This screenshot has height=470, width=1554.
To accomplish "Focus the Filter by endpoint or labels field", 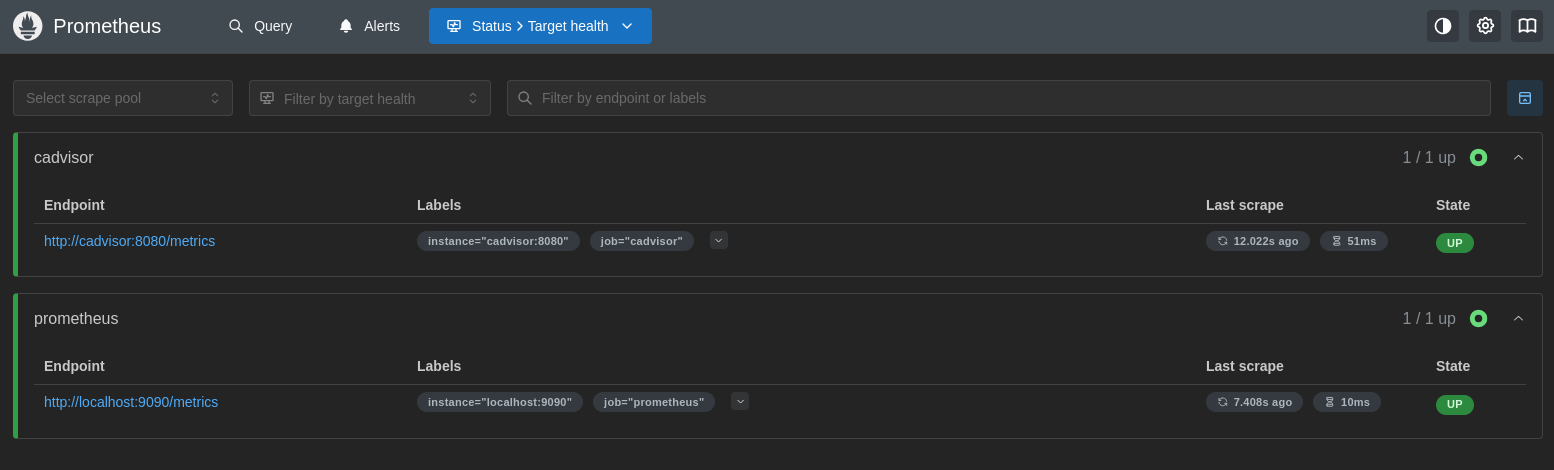I will (1000, 98).
